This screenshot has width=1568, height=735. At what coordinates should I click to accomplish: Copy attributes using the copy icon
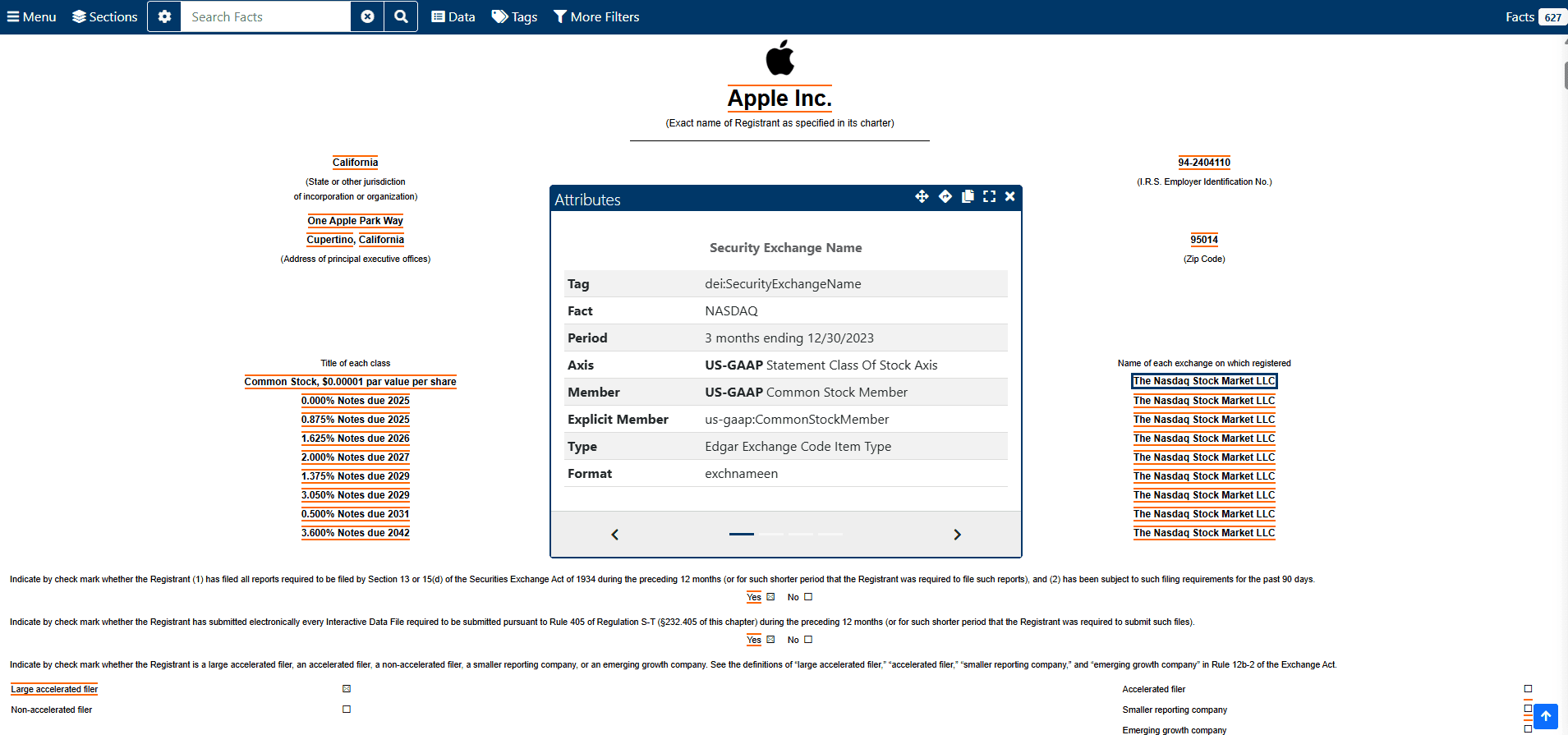click(968, 196)
